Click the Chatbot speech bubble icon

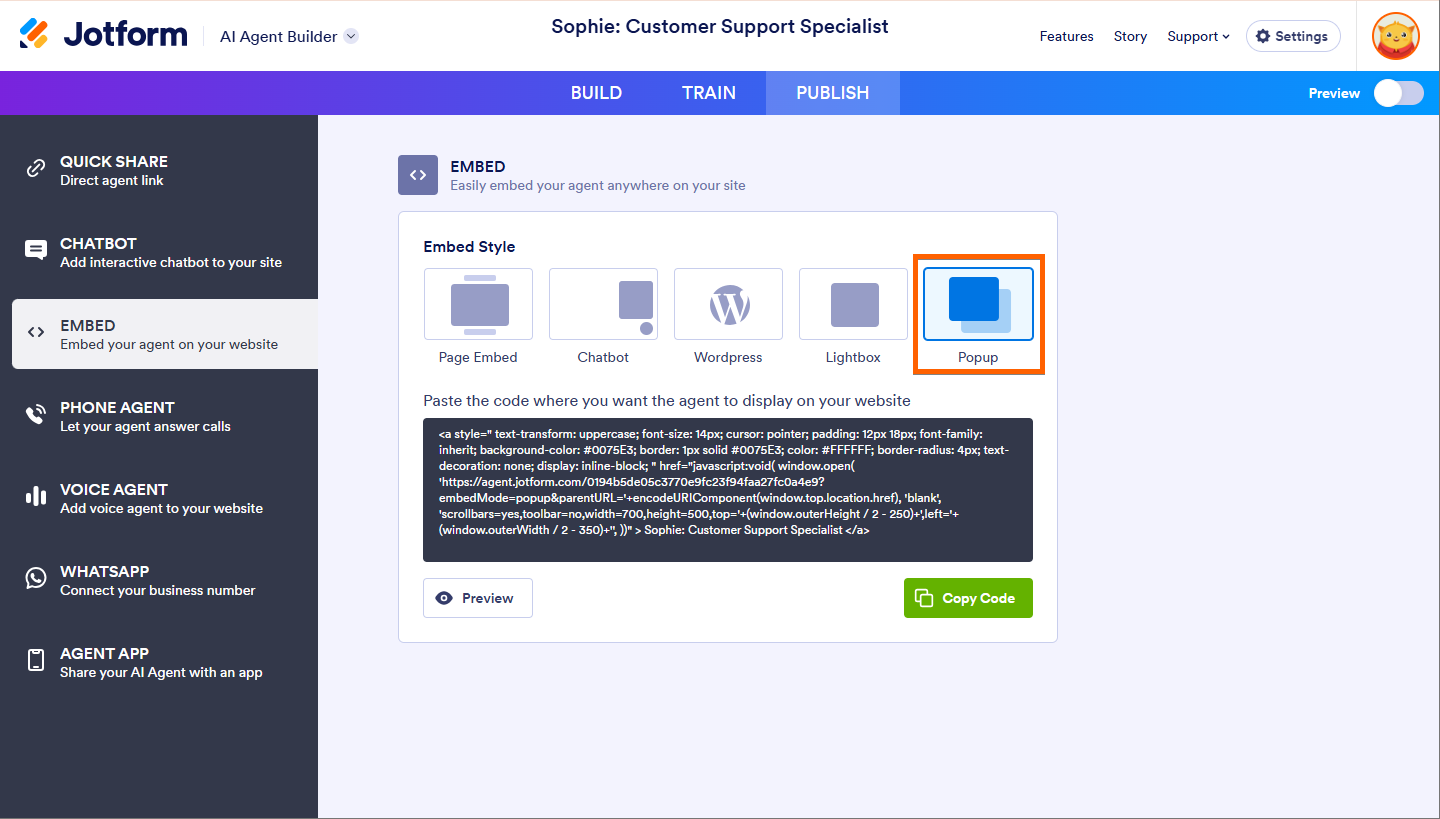[x=36, y=250]
